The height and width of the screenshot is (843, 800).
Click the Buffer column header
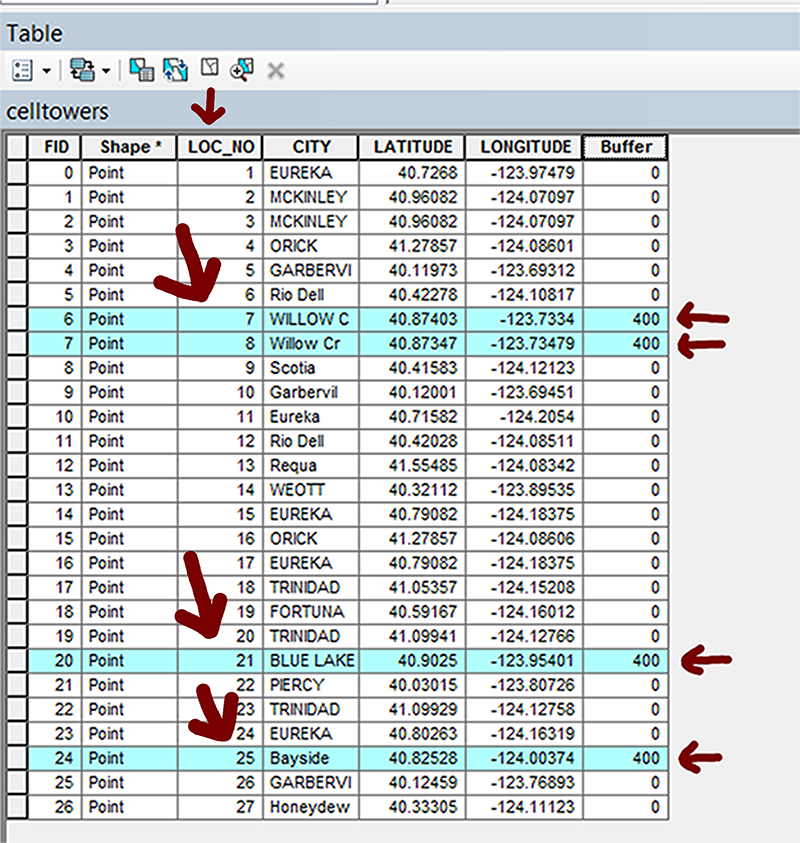tap(626, 147)
